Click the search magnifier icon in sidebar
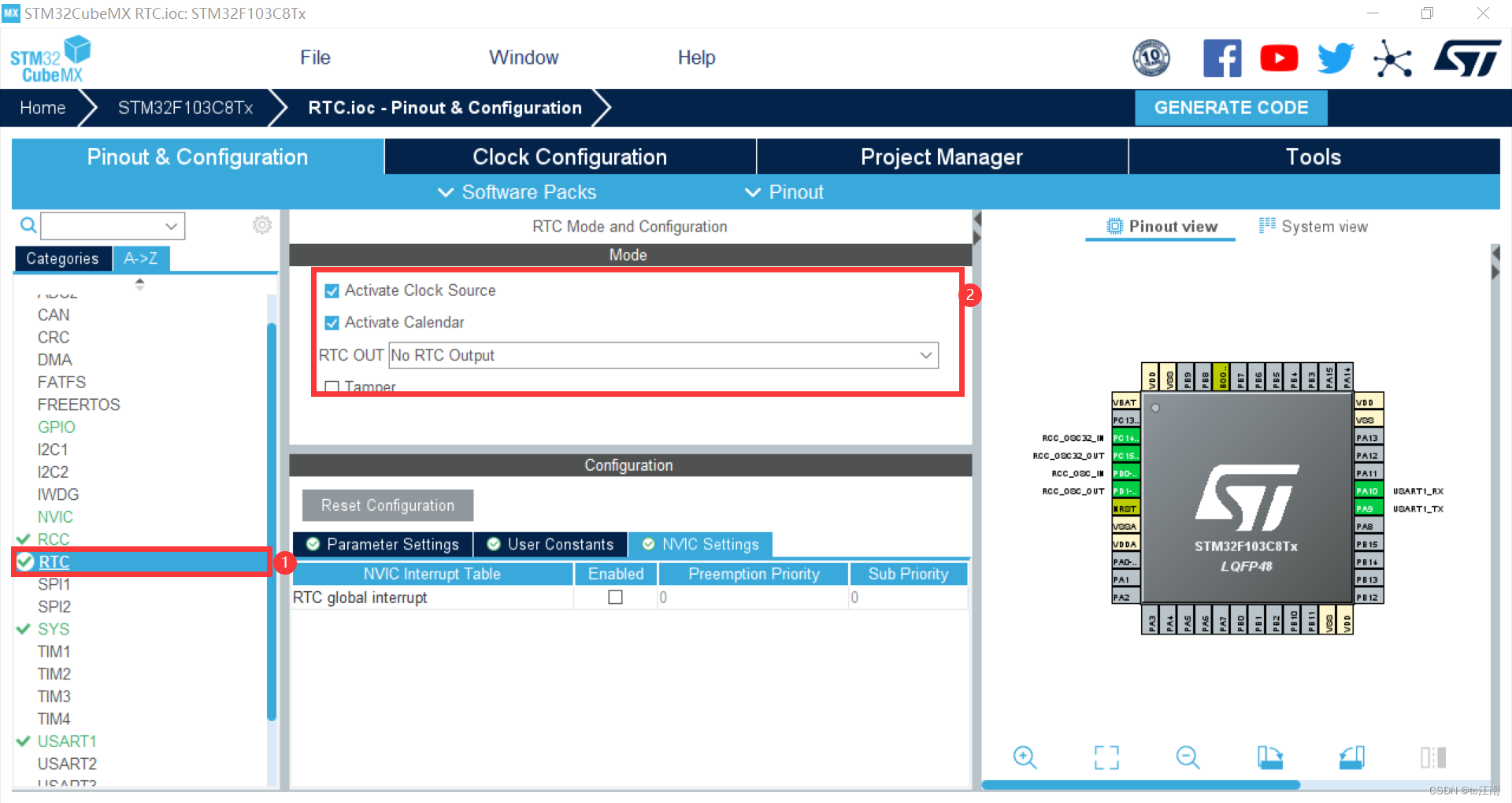 point(28,226)
